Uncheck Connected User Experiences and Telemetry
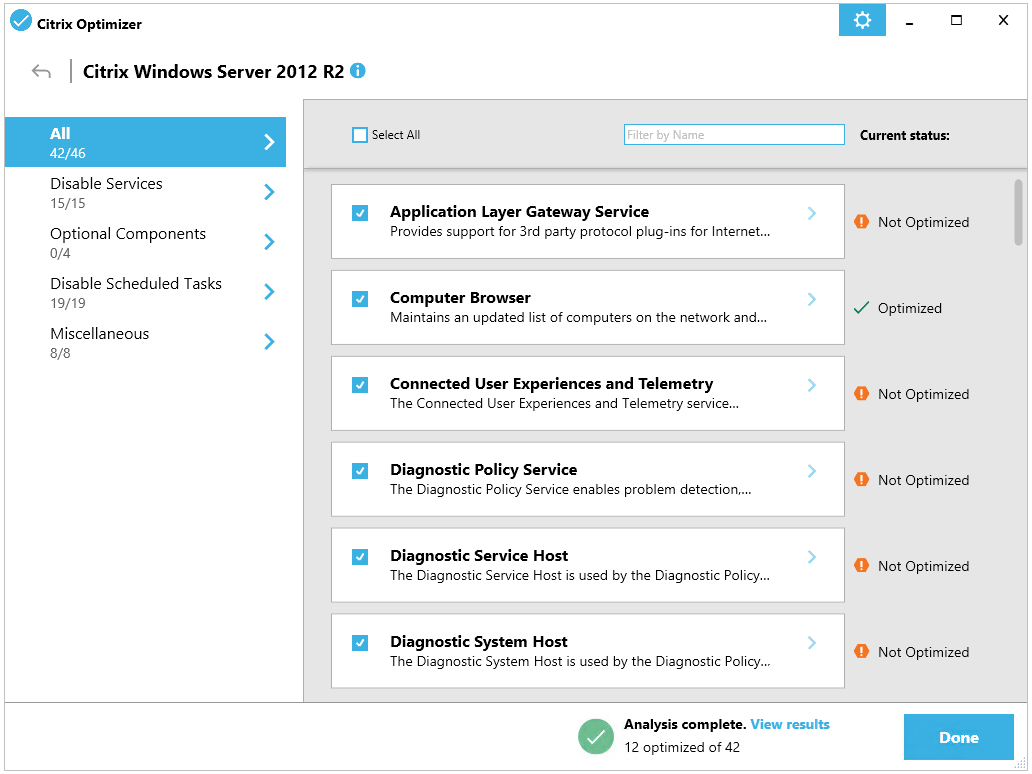1032x774 pixels. 360,384
